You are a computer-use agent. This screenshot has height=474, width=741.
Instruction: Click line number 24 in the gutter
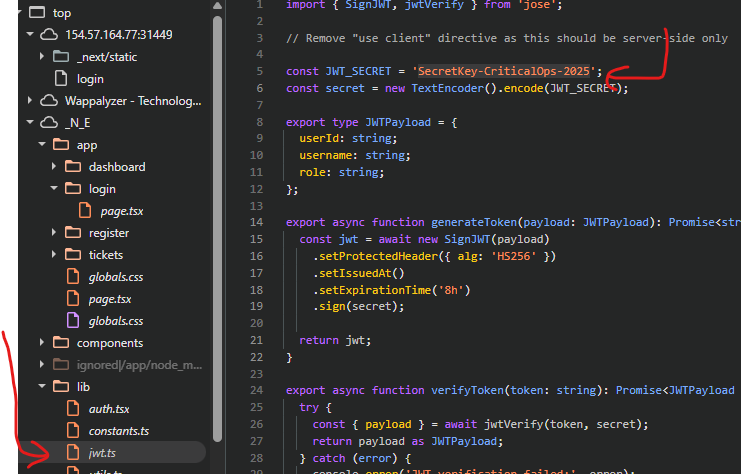click(x=256, y=390)
